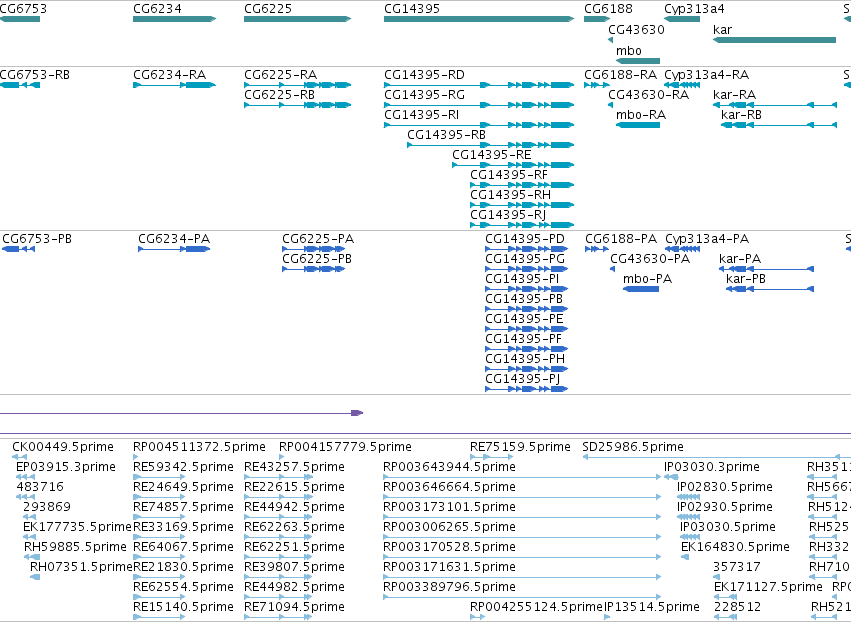Image resolution: width=851 pixels, height=622 pixels.
Task: Click EST EK171127.5prime label
Action: pos(768,587)
